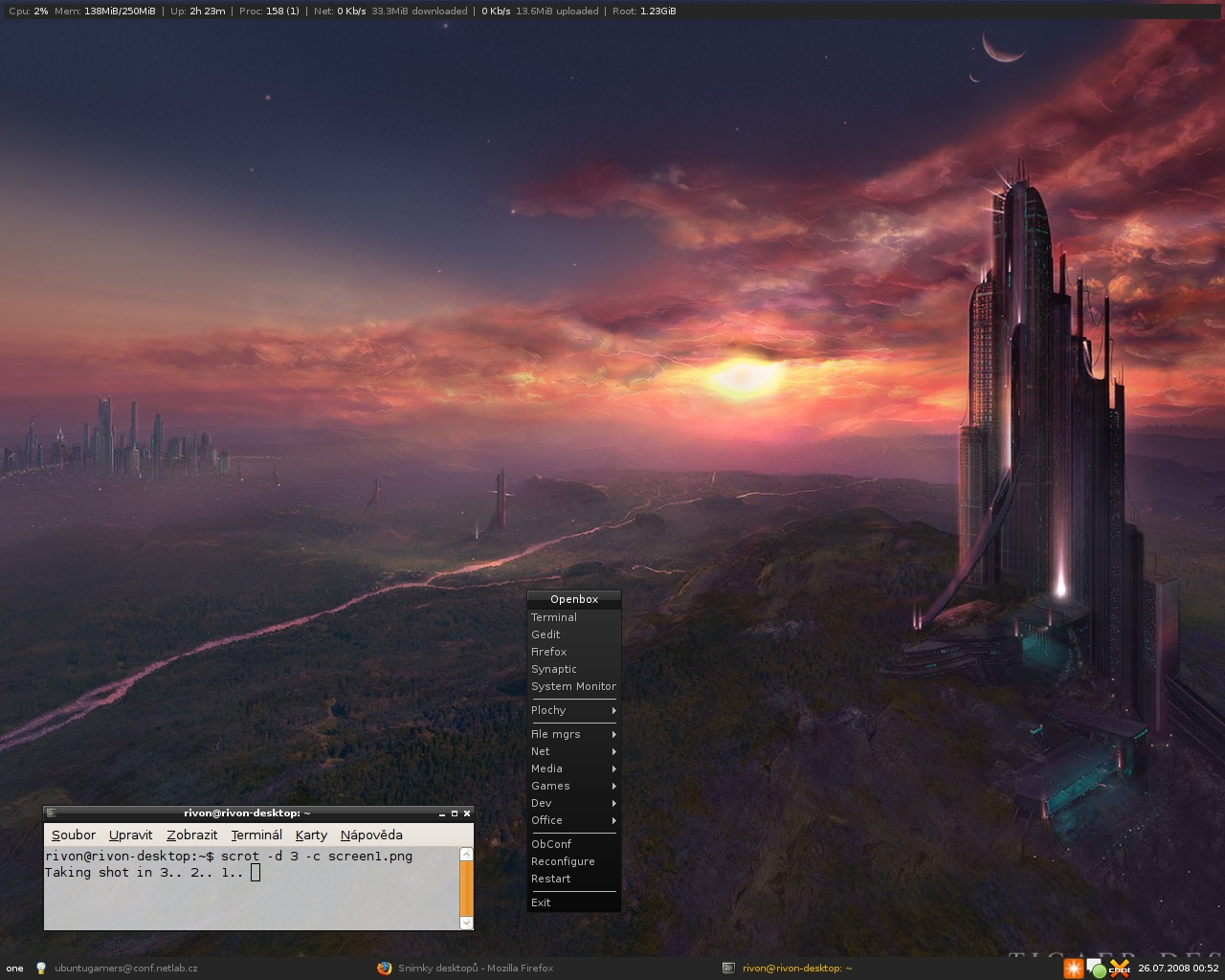Click the Mem 138MiB/250MiB status entry
The width and height of the screenshot is (1225, 980).
pyautogui.click(x=105, y=11)
